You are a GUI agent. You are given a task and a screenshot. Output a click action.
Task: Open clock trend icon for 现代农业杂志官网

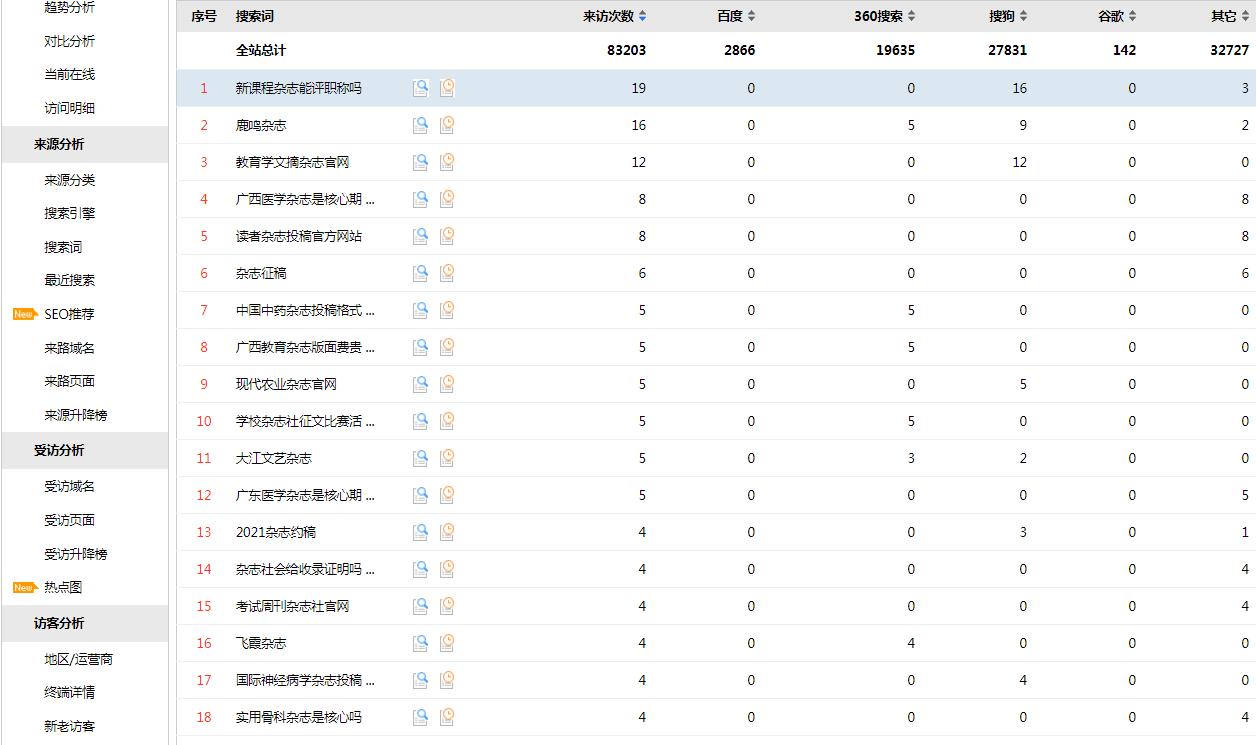click(x=447, y=384)
